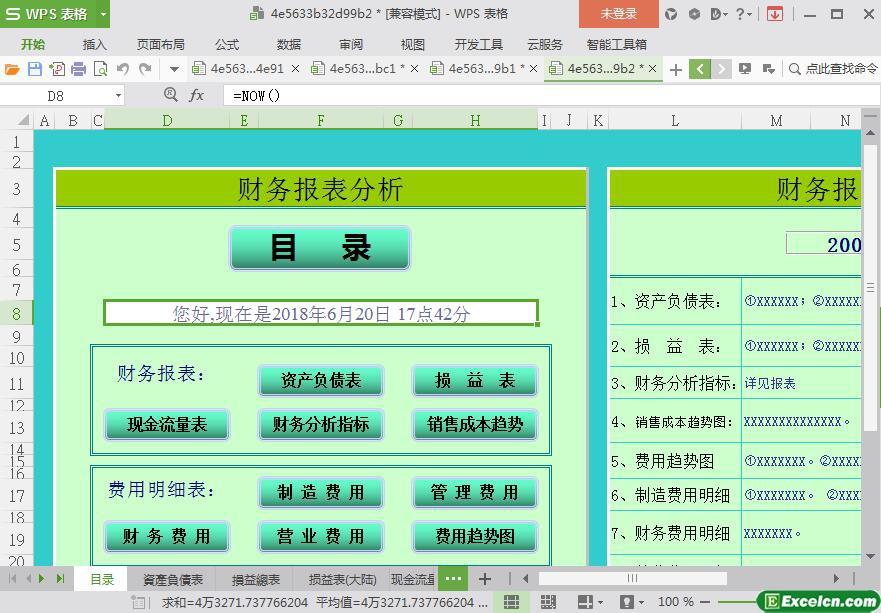Screen dimensions: 881x613
Task: Open the WPS 表格 application menu dropdown
Action: 103,14
